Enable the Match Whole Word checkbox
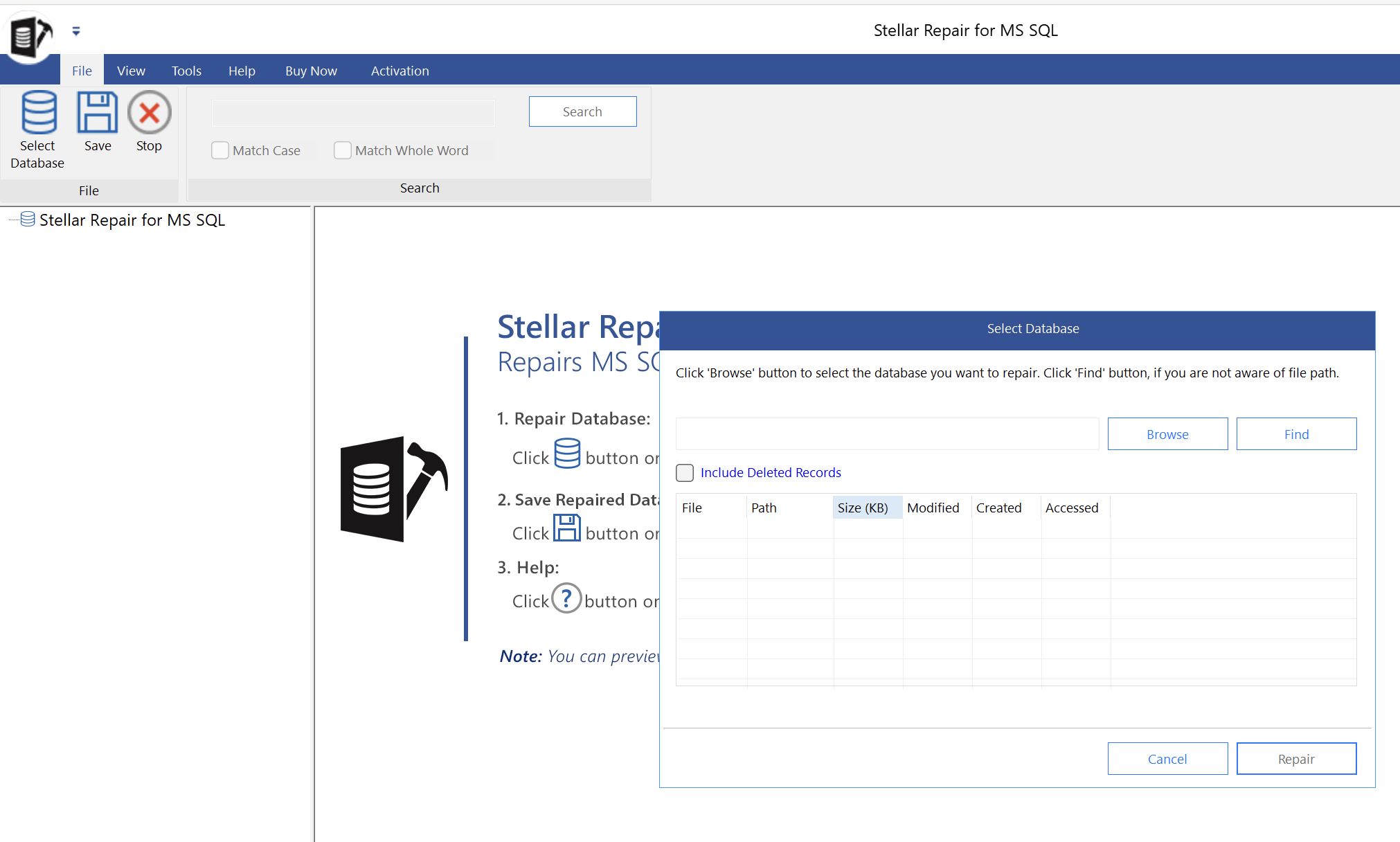Image resolution: width=1400 pixels, height=842 pixels. pos(343,150)
